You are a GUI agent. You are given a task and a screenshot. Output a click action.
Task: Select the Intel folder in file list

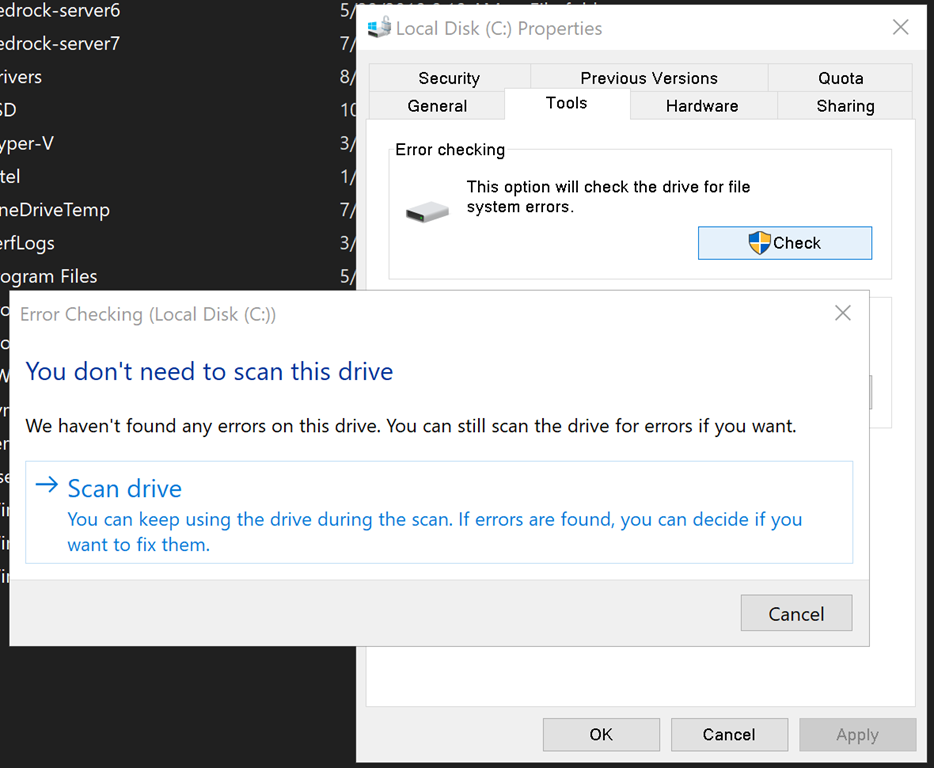click(10, 177)
